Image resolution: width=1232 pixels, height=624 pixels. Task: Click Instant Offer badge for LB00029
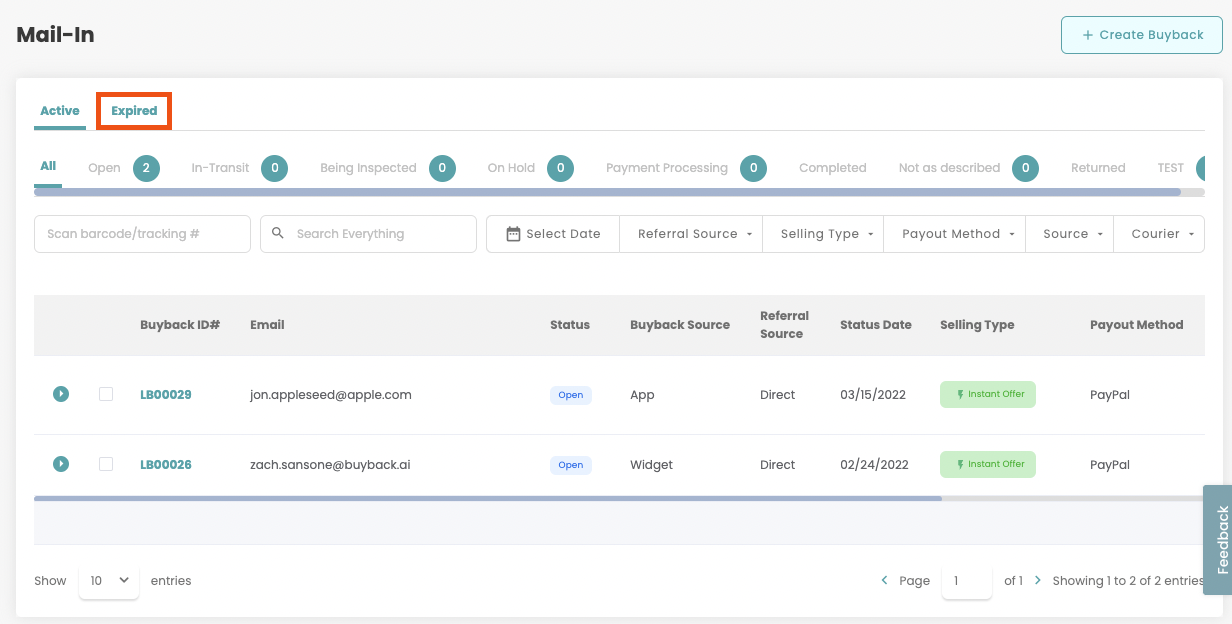click(988, 394)
